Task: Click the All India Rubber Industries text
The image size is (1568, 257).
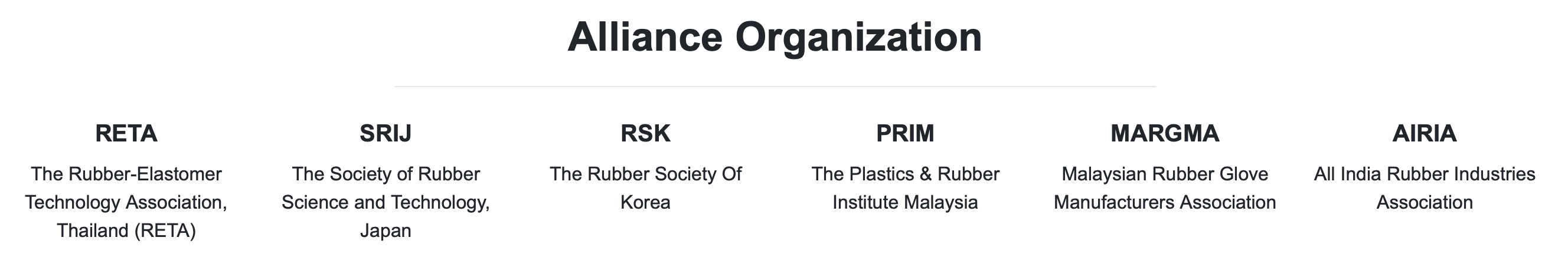Action: (x=1424, y=174)
